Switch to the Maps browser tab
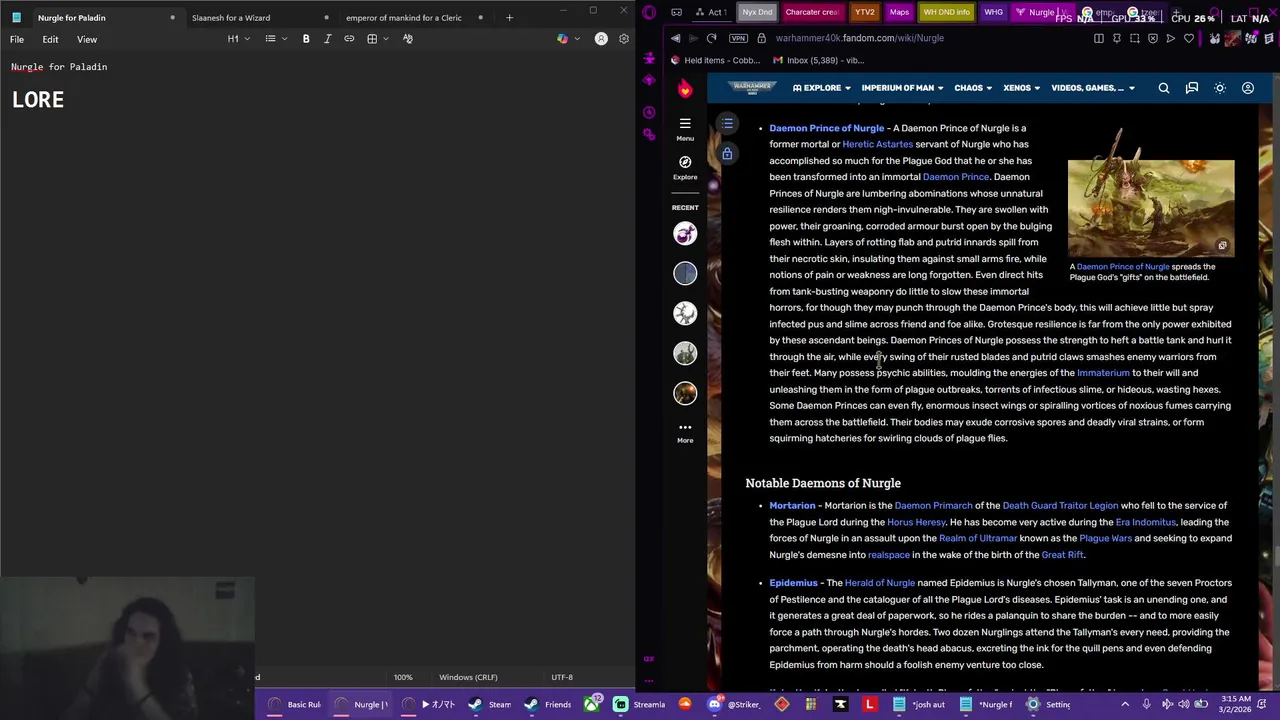This screenshot has width=1280, height=720. tap(899, 12)
